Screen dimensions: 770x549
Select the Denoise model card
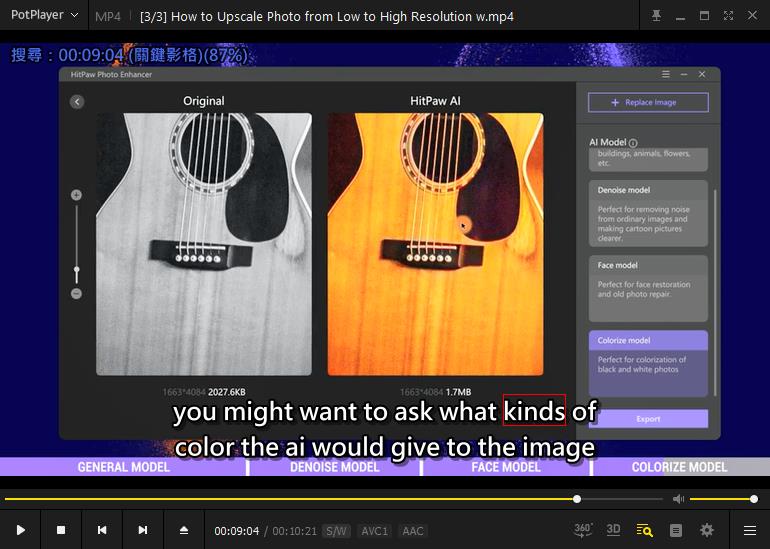[648, 213]
